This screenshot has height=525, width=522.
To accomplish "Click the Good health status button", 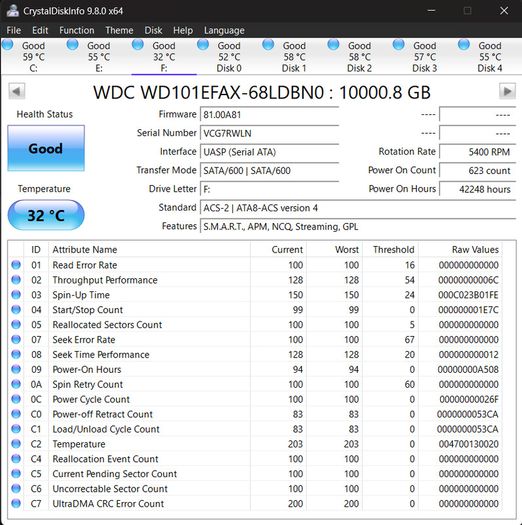I will click(x=46, y=148).
